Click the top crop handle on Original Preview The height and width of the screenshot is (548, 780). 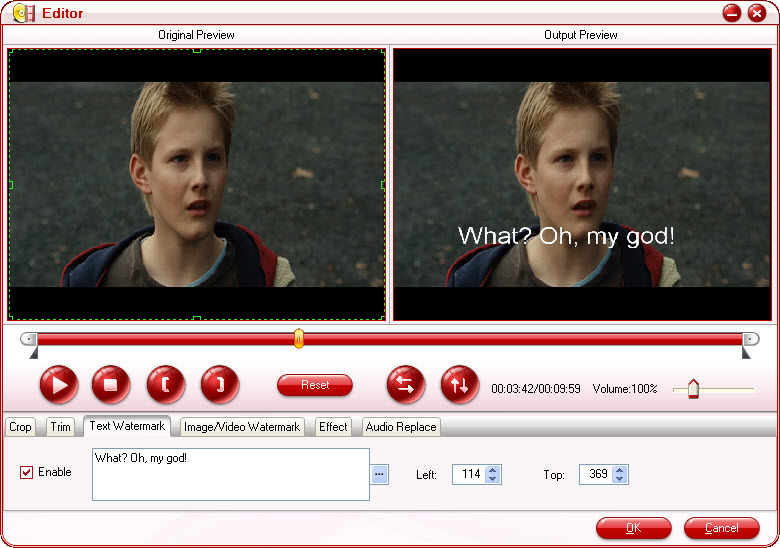coord(197,50)
